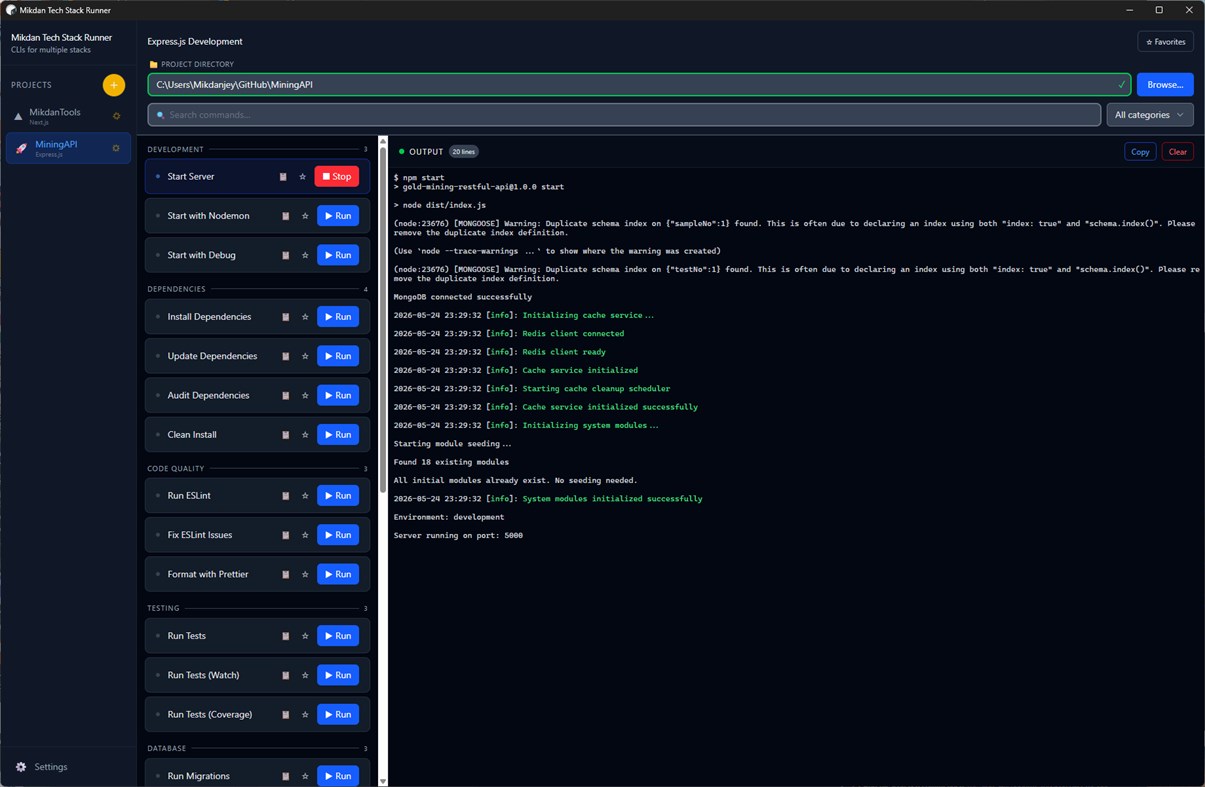Run Clean Install
This screenshot has width=1205, height=787.
pyautogui.click(x=338, y=435)
